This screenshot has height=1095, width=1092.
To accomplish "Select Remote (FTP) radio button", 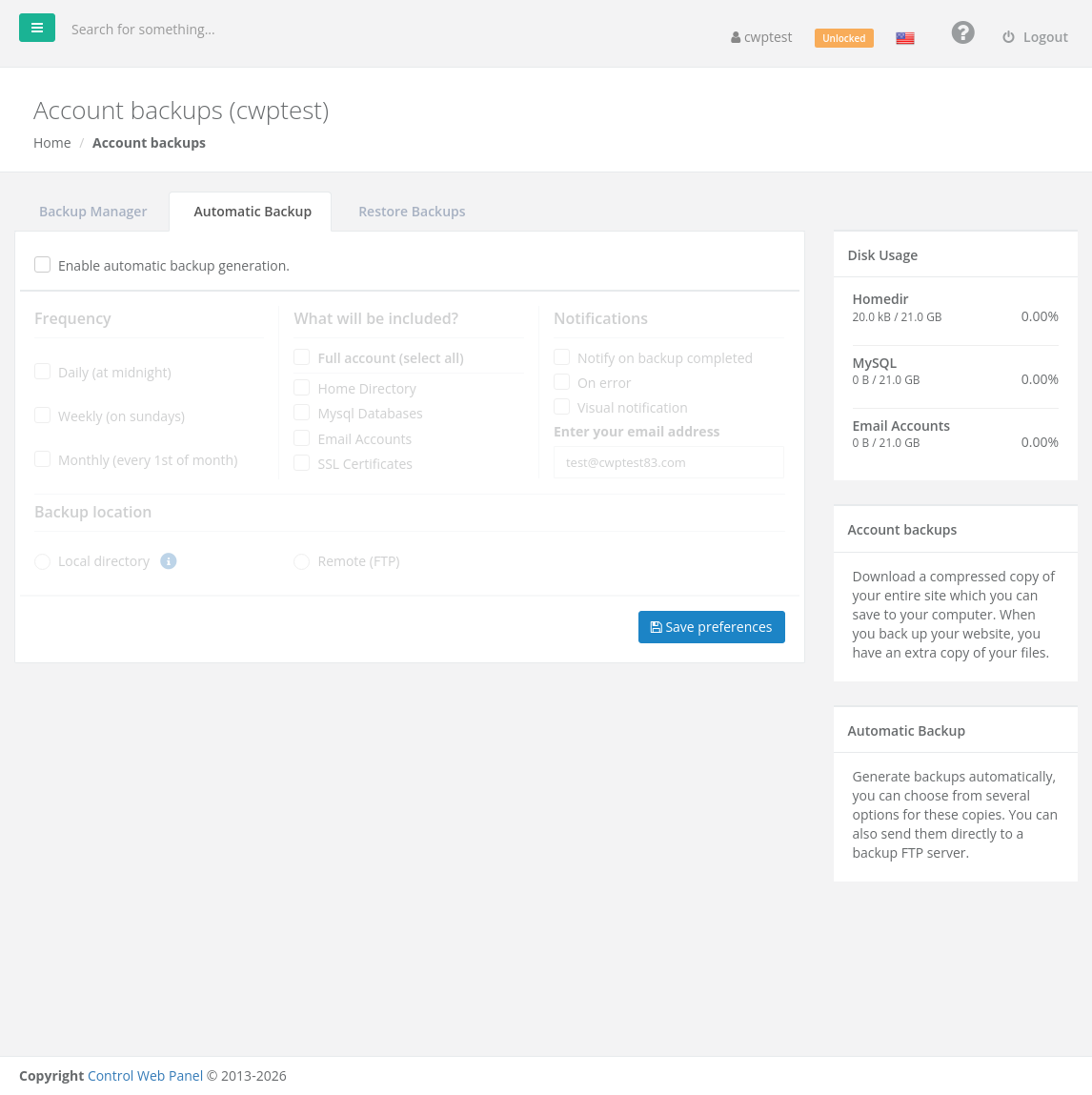I will click(302, 561).
